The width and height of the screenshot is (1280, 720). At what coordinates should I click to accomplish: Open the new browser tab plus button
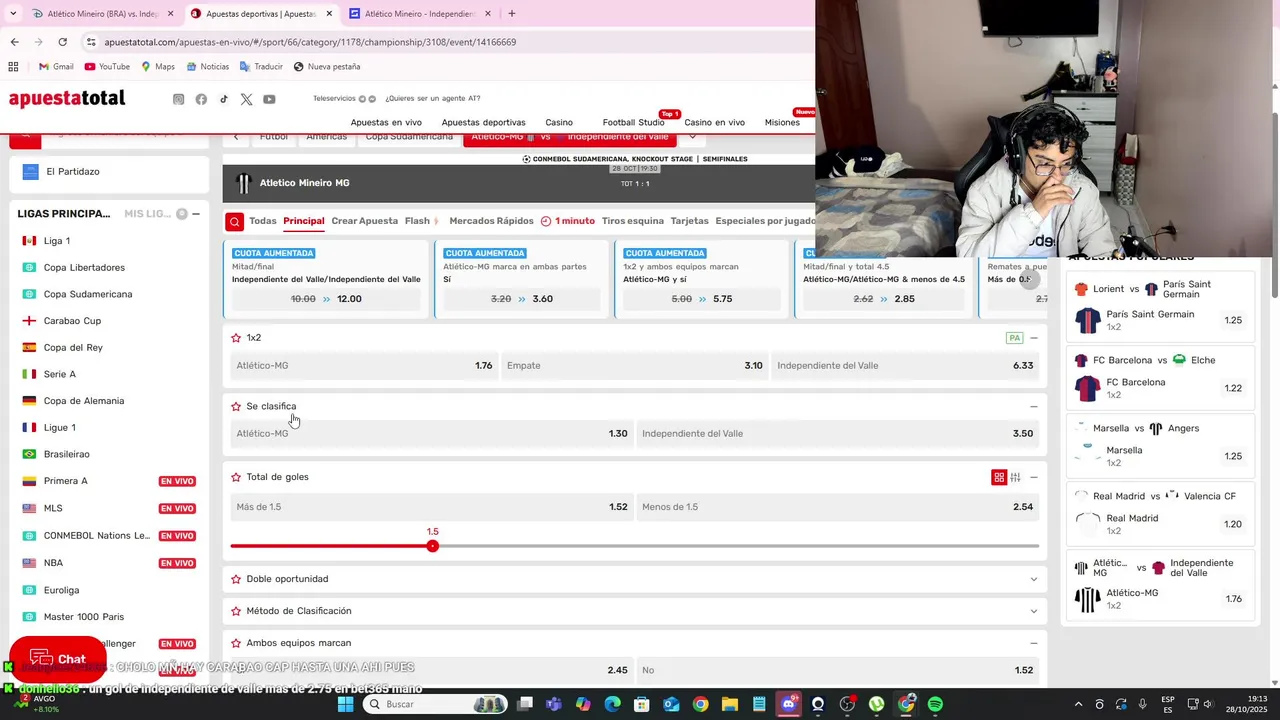pyautogui.click(x=512, y=14)
